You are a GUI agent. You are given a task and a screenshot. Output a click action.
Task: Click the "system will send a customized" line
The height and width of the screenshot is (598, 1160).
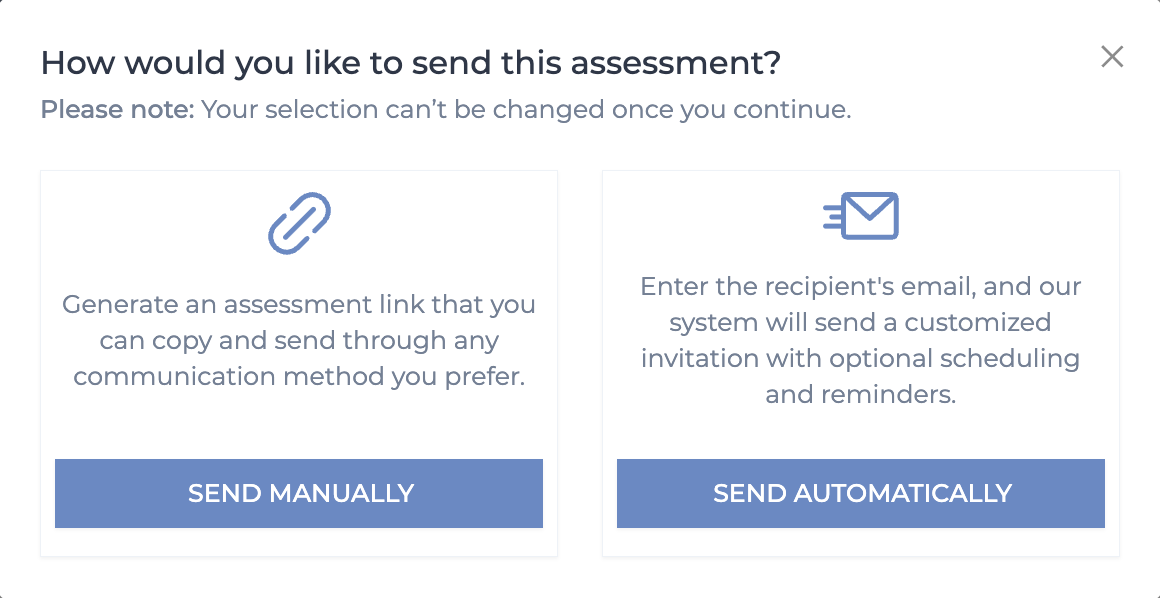(x=861, y=323)
